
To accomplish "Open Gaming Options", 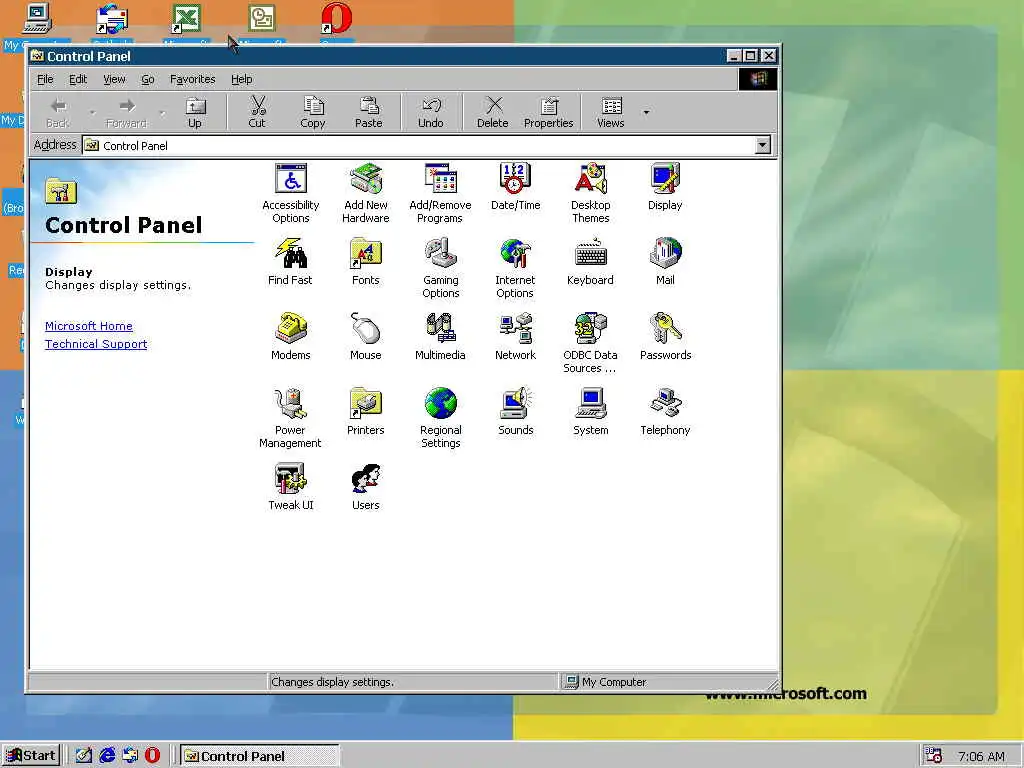I will coord(440,268).
